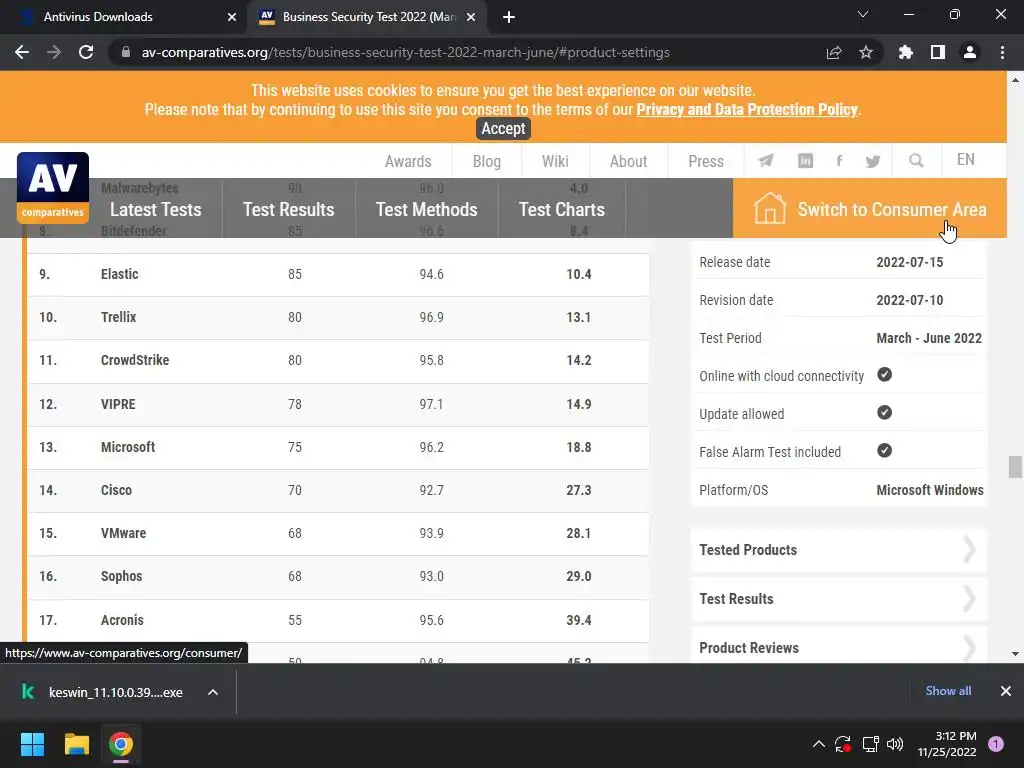1024x768 pixels.
Task: Open the Blog link
Action: (487, 161)
